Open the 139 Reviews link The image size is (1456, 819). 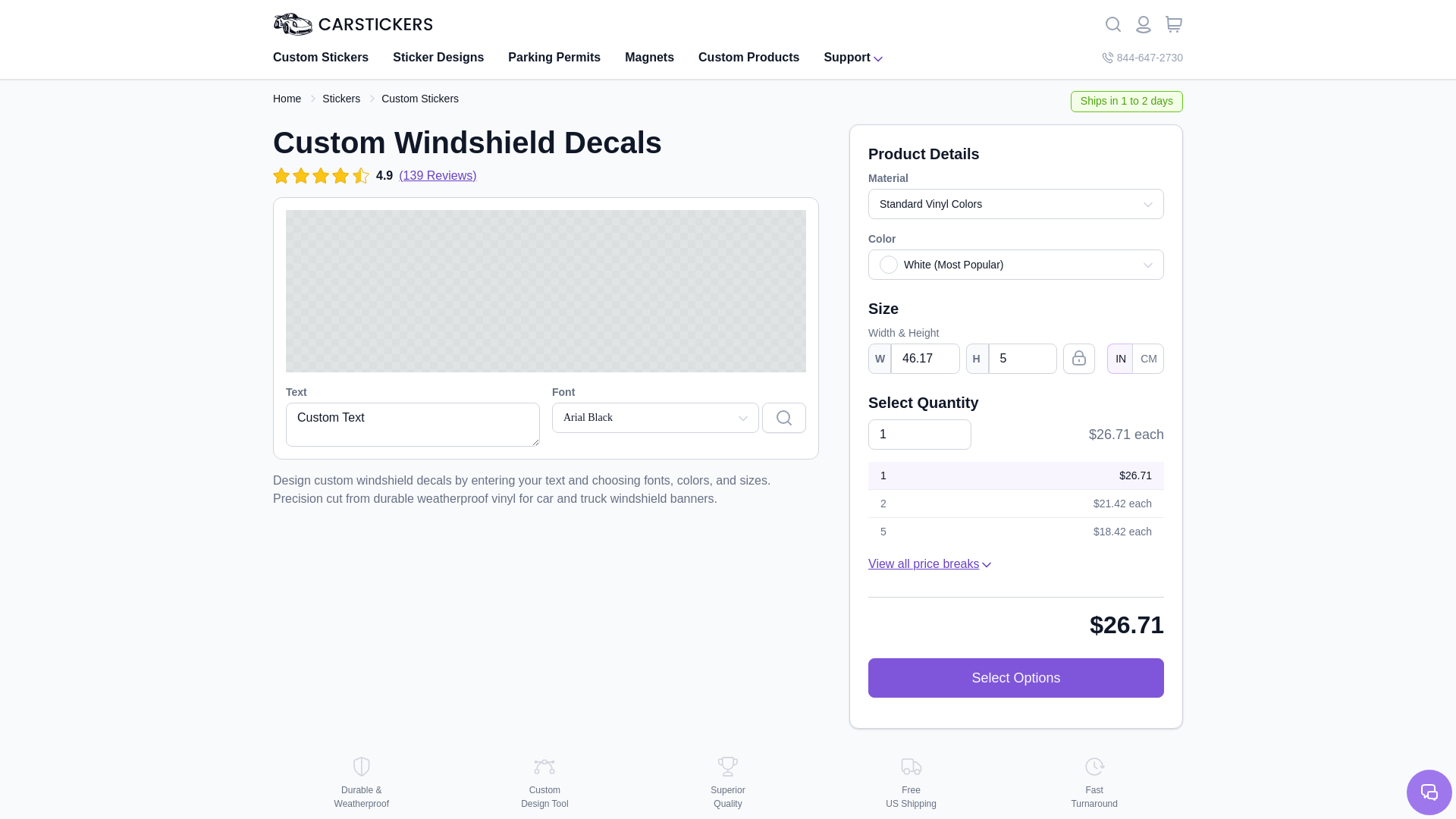tap(437, 176)
